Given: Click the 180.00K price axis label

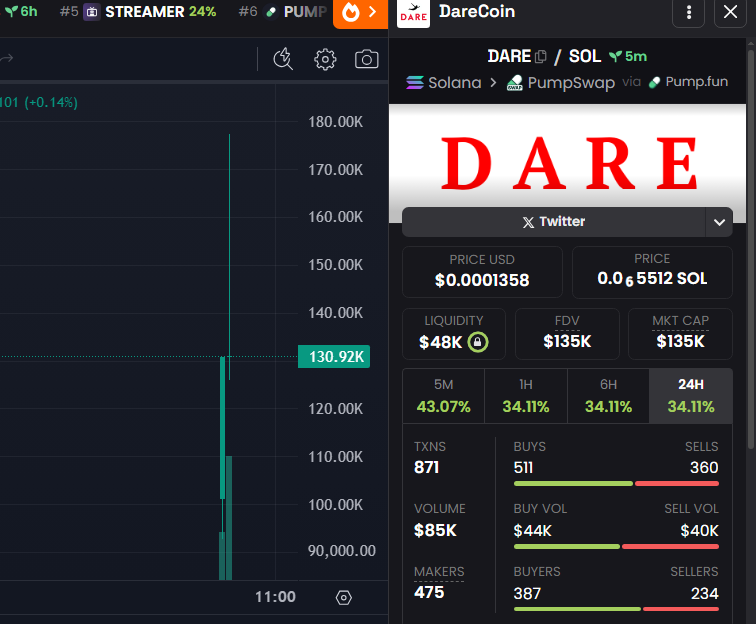Looking at the screenshot, I should click(x=336, y=122).
